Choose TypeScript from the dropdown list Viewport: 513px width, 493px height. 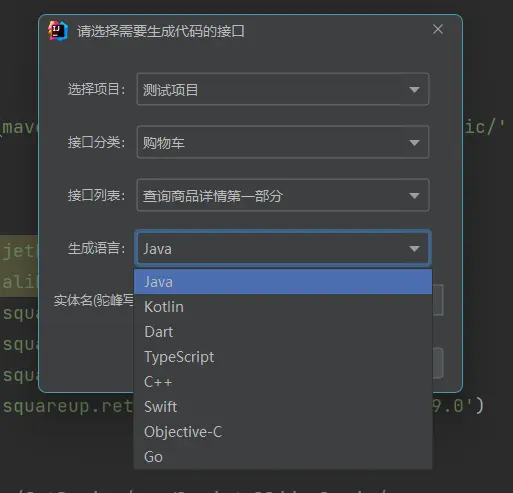tap(283, 357)
